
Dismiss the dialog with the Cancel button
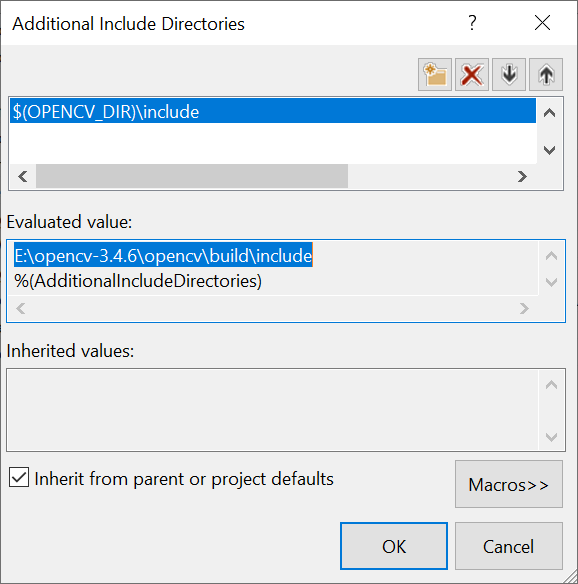coord(509,546)
